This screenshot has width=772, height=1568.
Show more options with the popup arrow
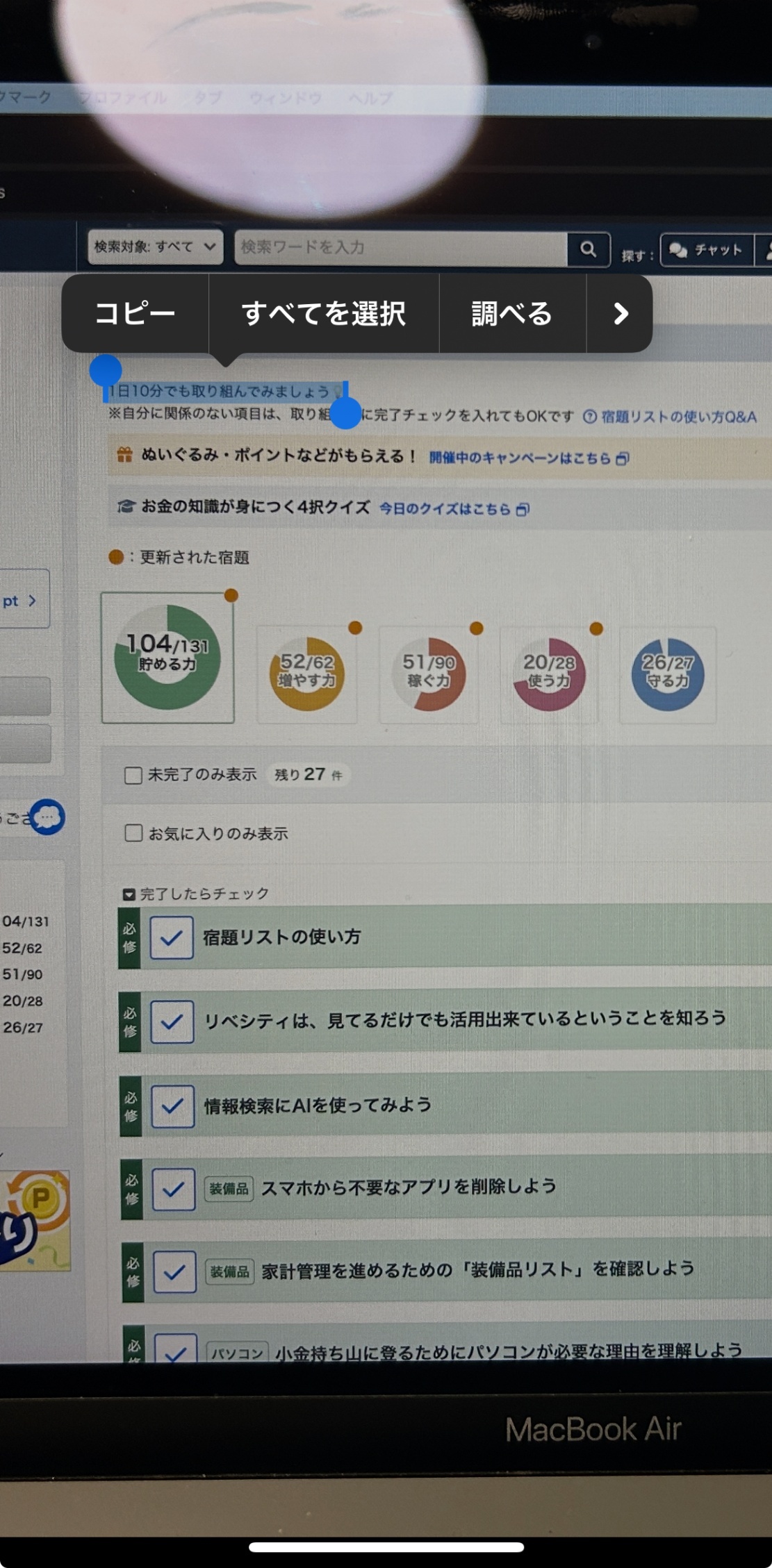[x=620, y=313]
